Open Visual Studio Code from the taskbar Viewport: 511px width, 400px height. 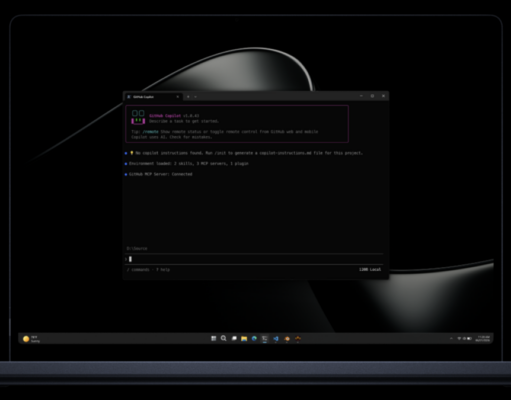click(x=276, y=339)
